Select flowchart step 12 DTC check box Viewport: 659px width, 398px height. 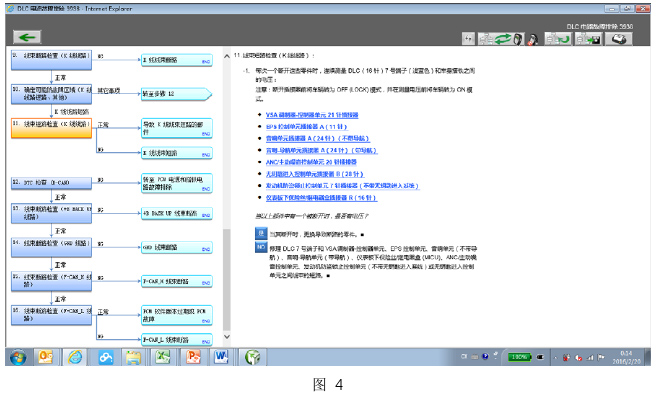(x=51, y=183)
